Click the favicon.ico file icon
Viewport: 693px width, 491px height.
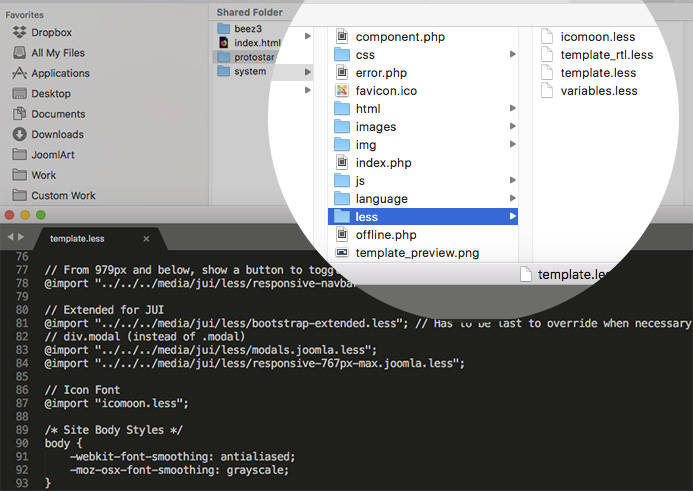[x=341, y=90]
